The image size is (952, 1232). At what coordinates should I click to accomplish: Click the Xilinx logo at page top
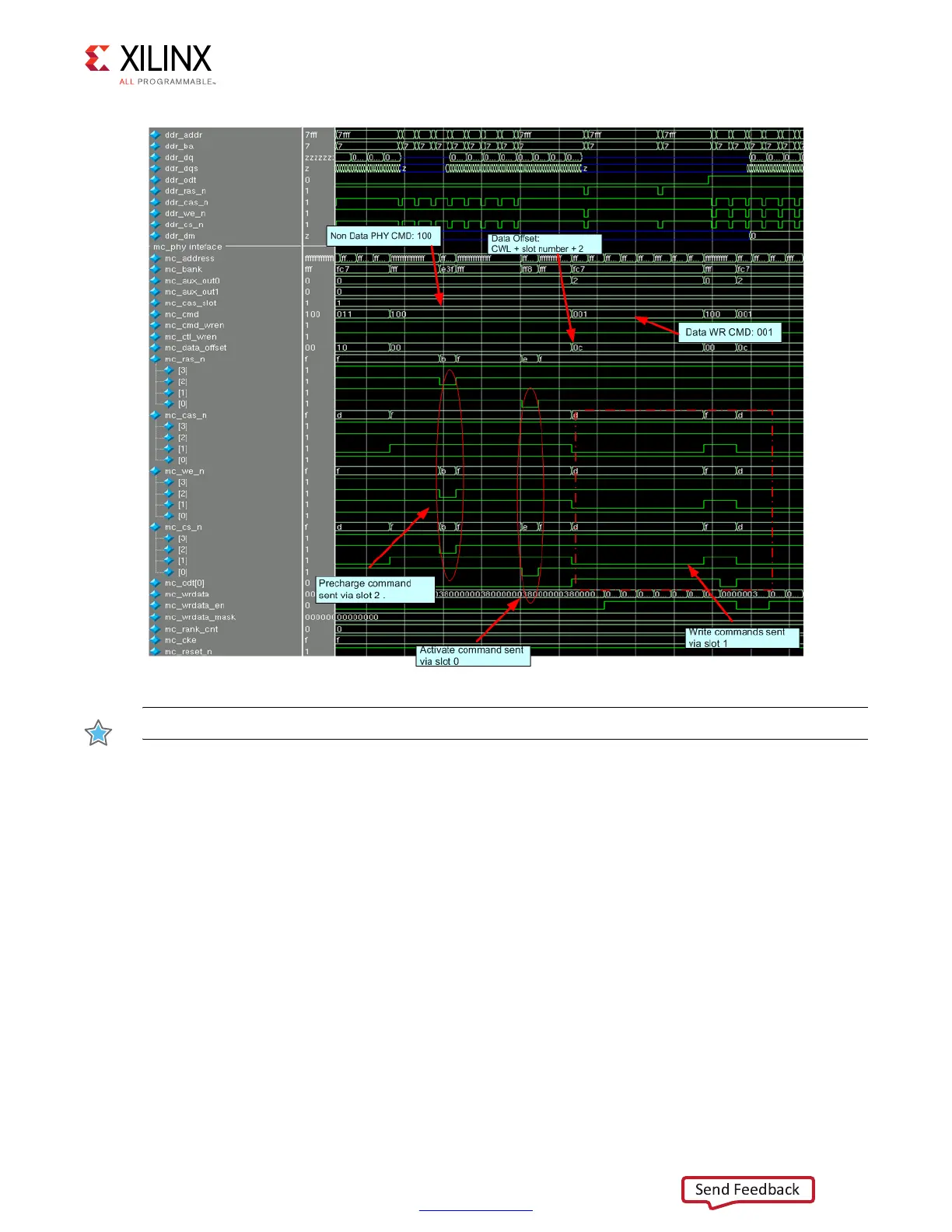point(149,65)
